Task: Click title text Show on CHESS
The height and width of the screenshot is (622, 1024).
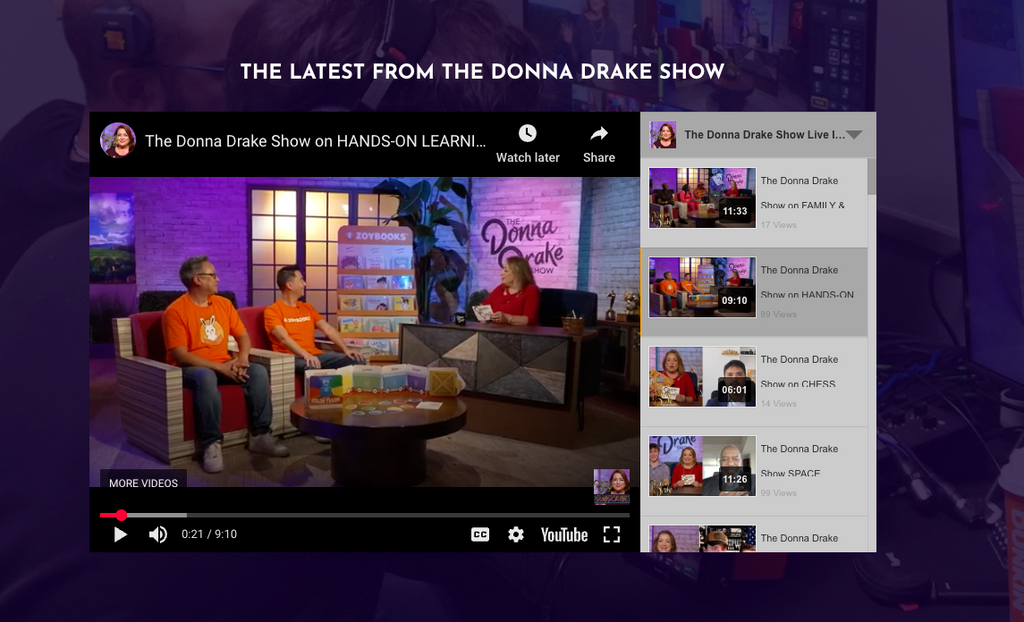Action: click(x=798, y=384)
